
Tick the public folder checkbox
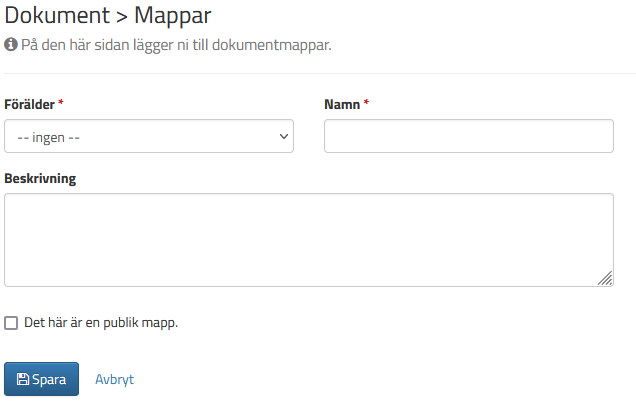pyautogui.click(x=12, y=323)
